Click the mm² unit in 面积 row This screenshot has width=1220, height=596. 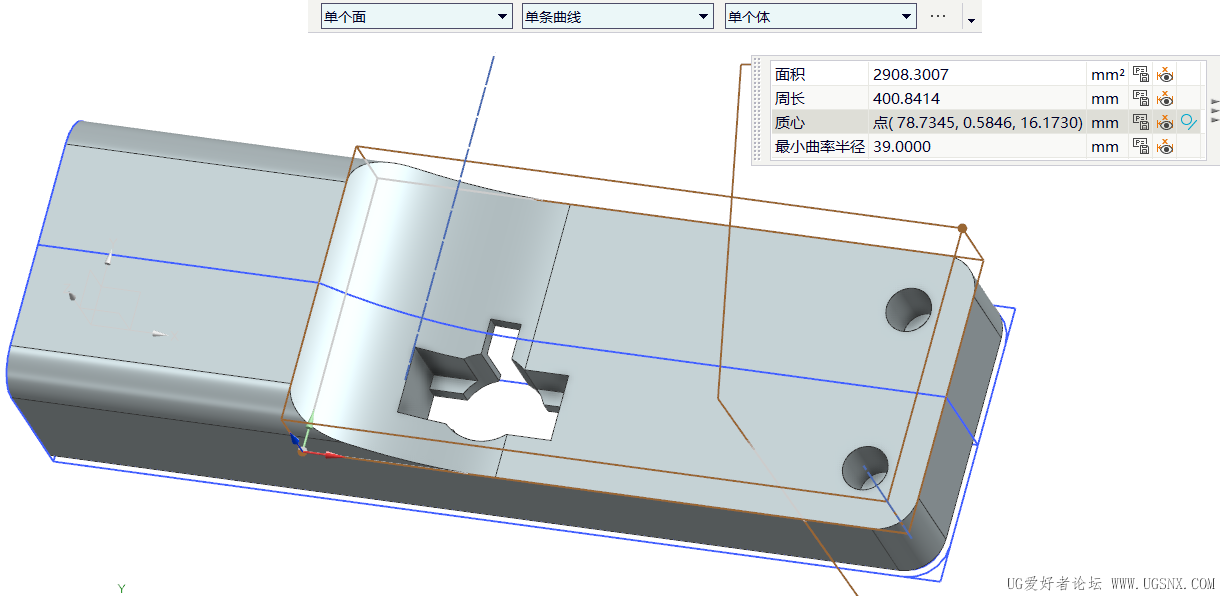coord(1107,74)
